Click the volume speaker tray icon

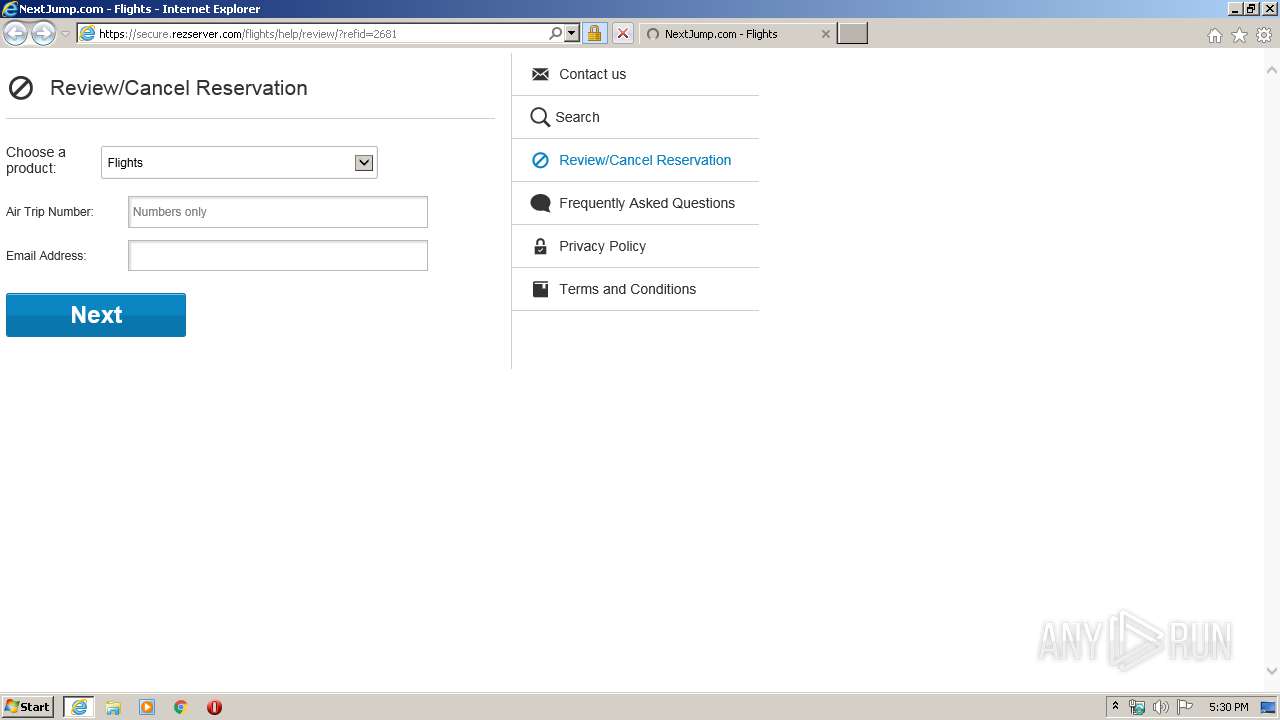(1161, 707)
